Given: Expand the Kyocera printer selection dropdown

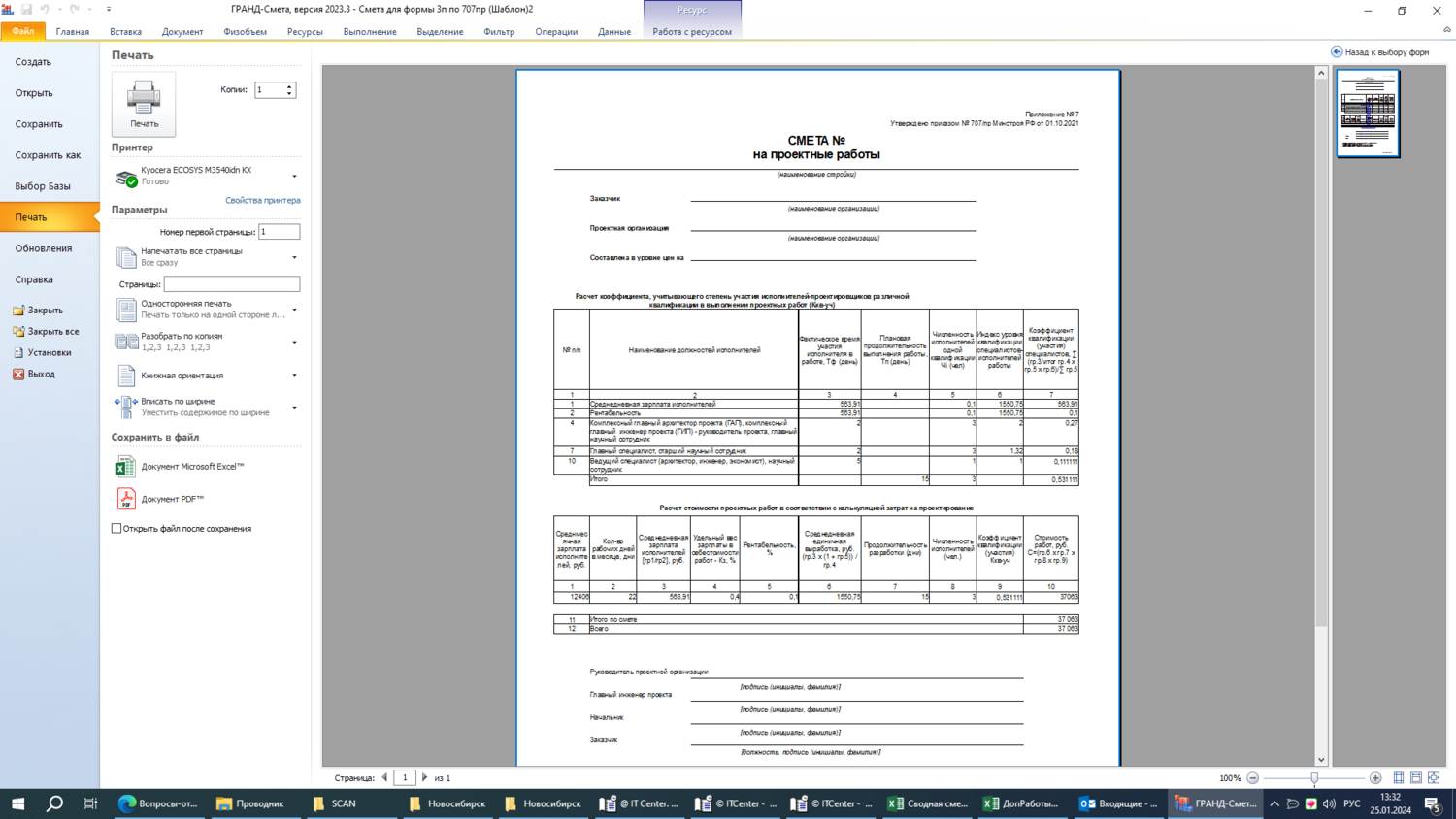Looking at the screenshot, I should [294, 177].
